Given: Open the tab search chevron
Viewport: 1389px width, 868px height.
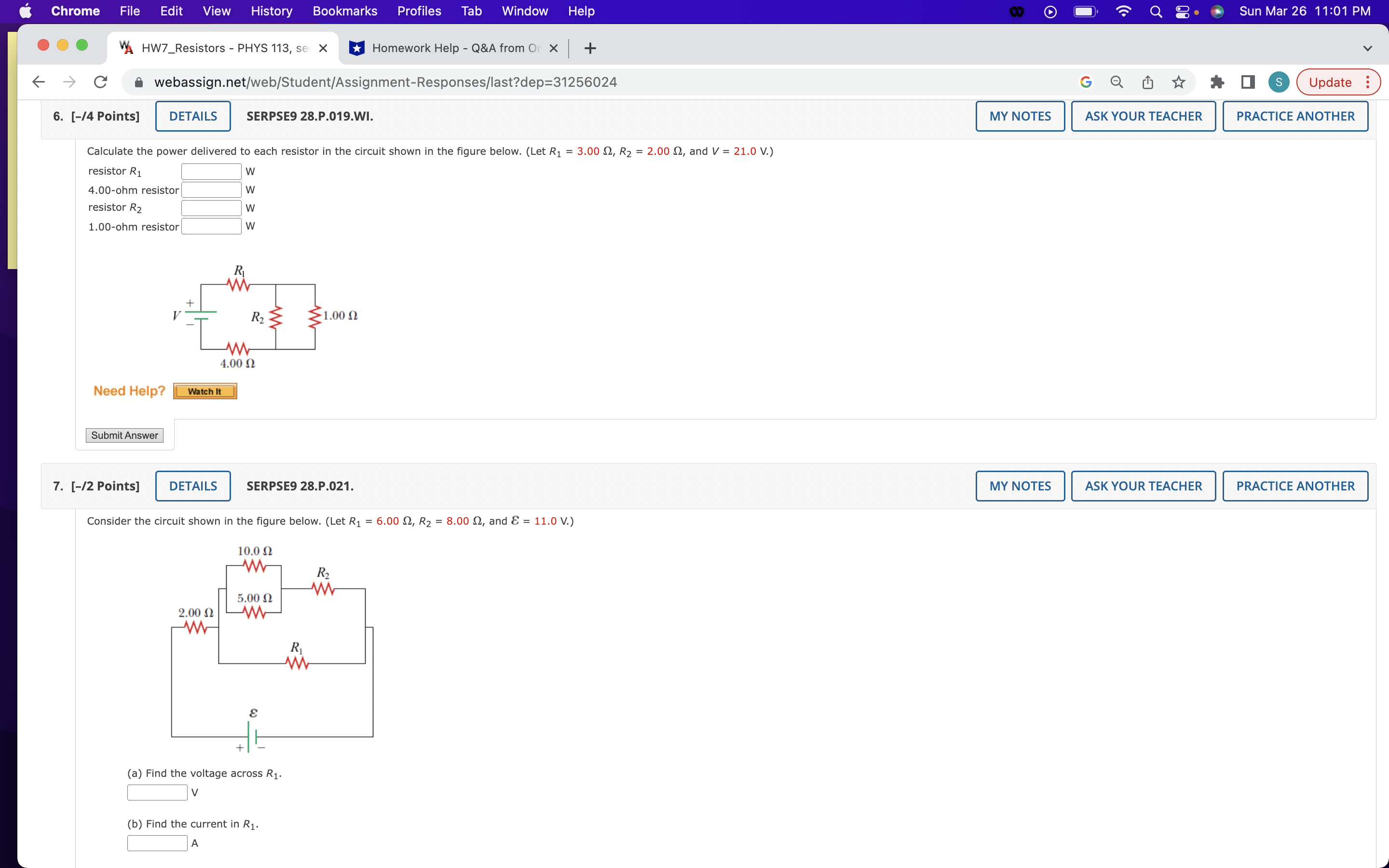Looking at the screenshot, I should (x=1368, y=48).
